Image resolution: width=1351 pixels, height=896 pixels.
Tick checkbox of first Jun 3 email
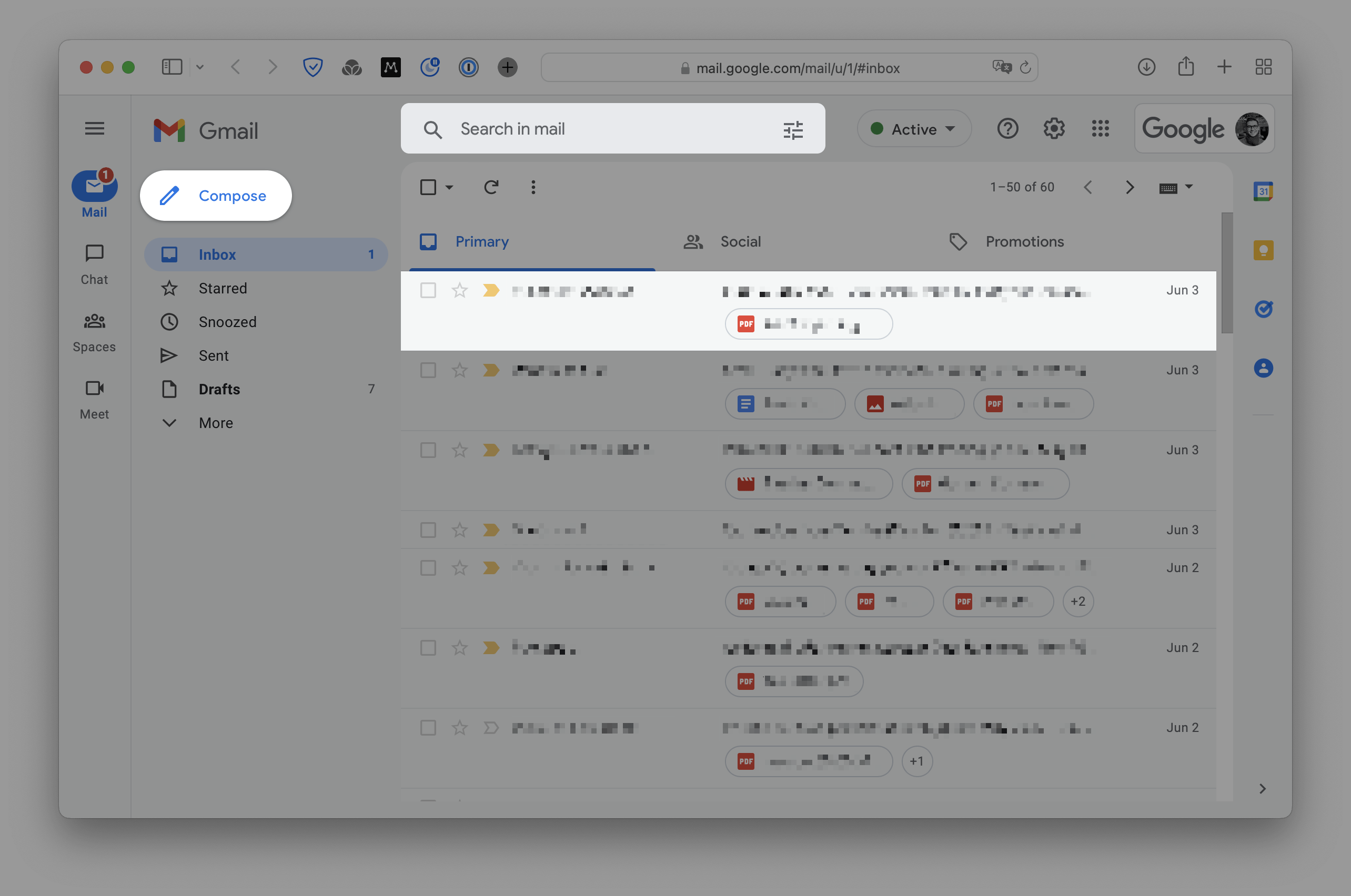pos(428,290)
